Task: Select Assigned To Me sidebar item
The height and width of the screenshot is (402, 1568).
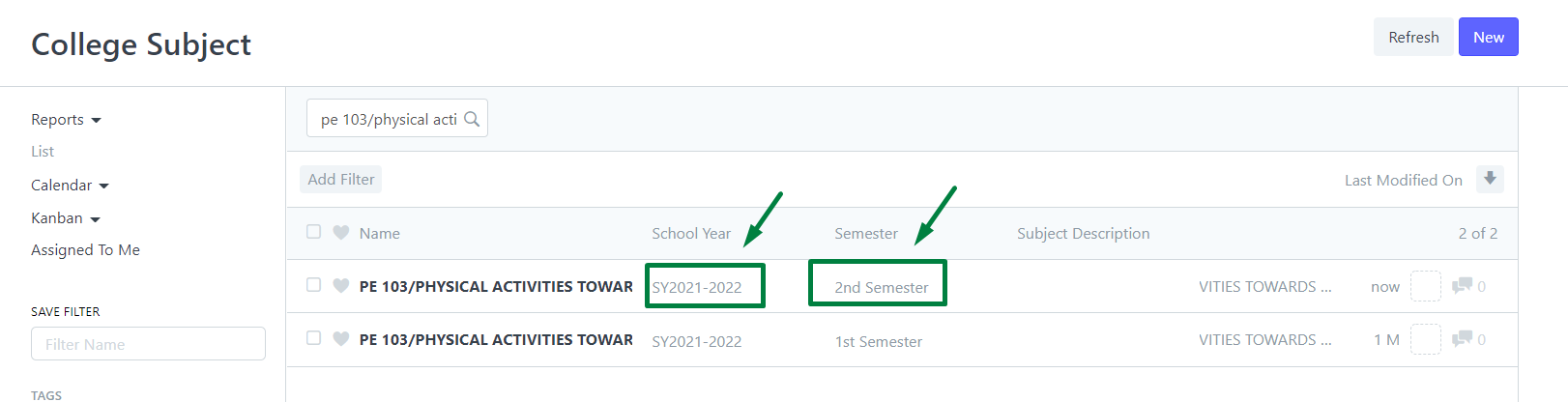Action: [x=85, y=250]
